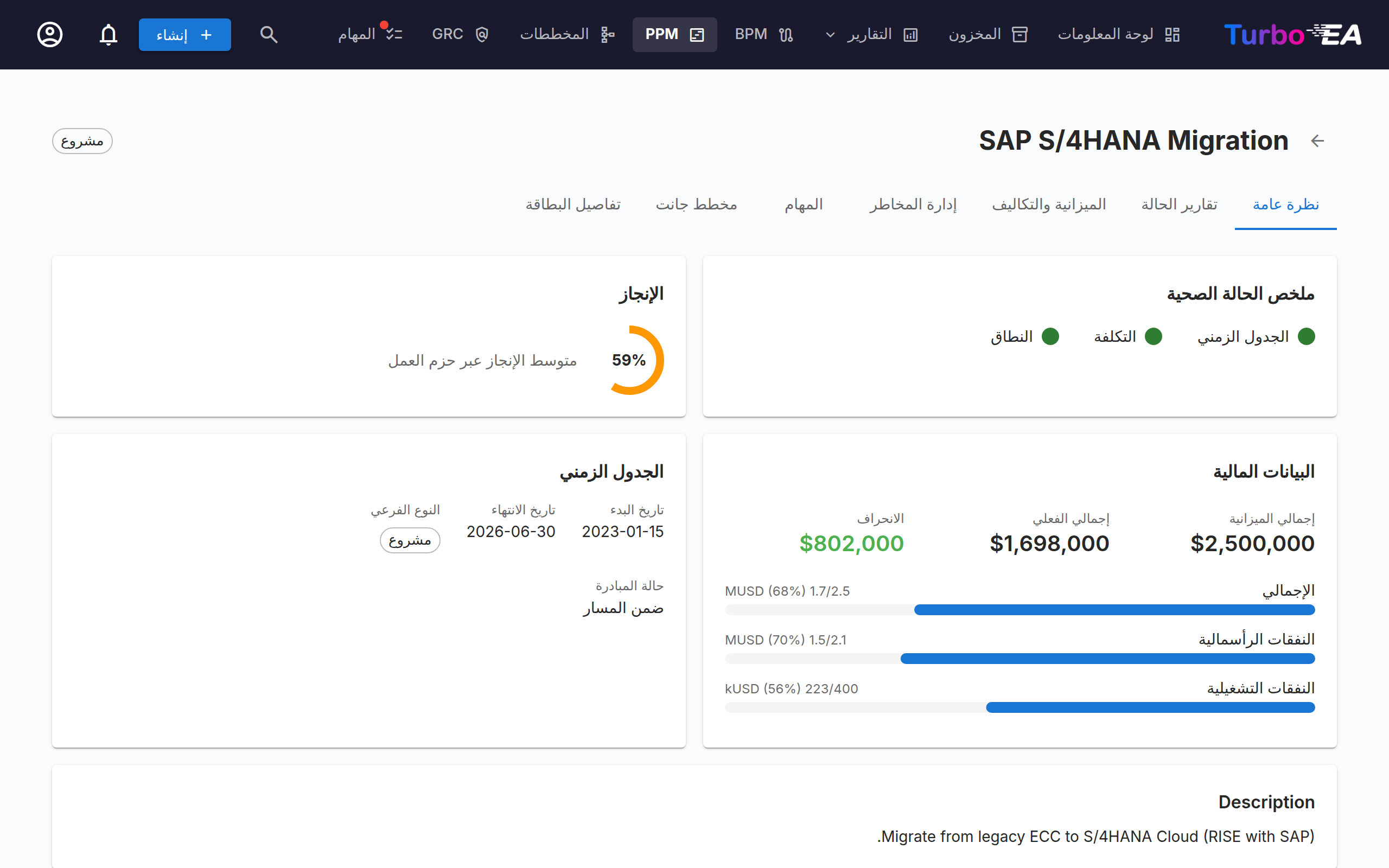Click the MUSD (68%) 1.7/2.5 label
The width and height of the screenshot is (1389, 868).
787,591
